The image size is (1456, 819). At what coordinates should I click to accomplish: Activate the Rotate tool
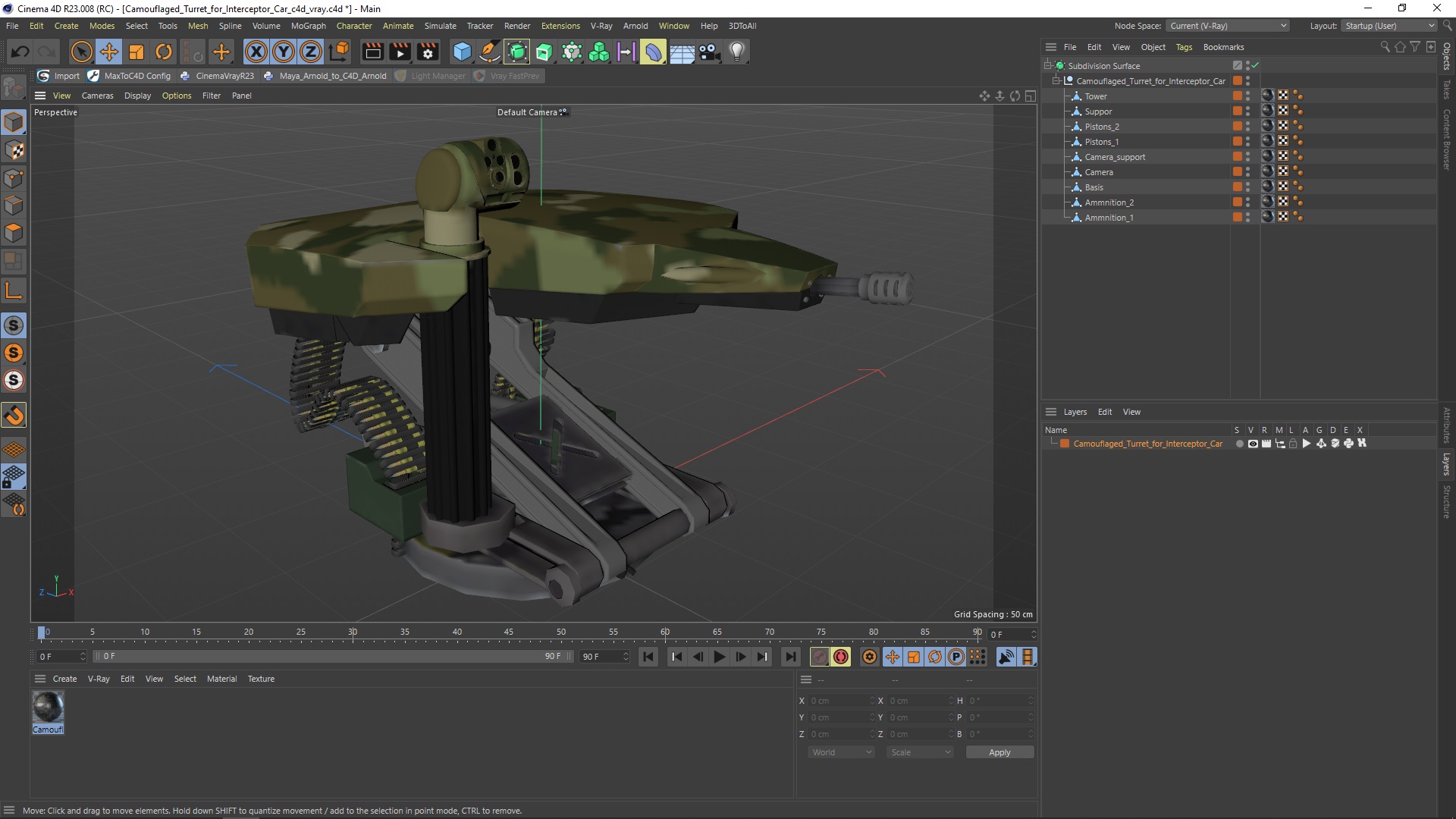coord(163,52)
